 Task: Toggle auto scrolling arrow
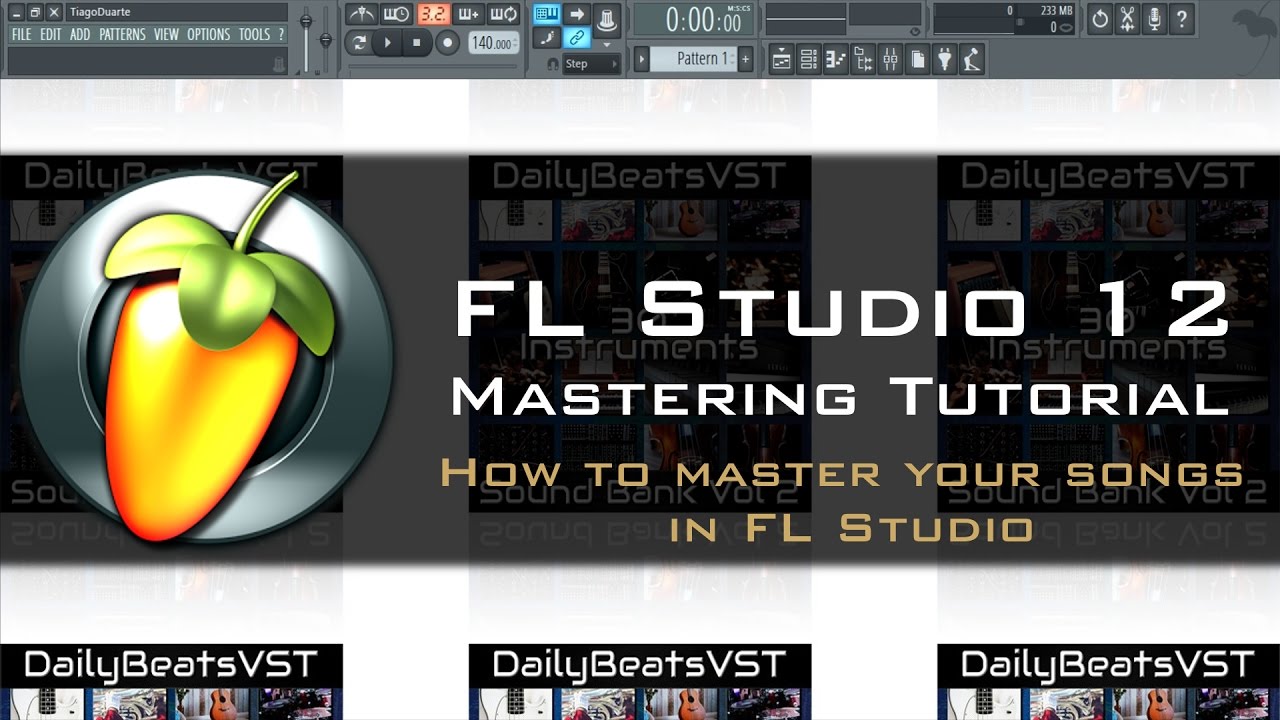[x=576, y=14]
